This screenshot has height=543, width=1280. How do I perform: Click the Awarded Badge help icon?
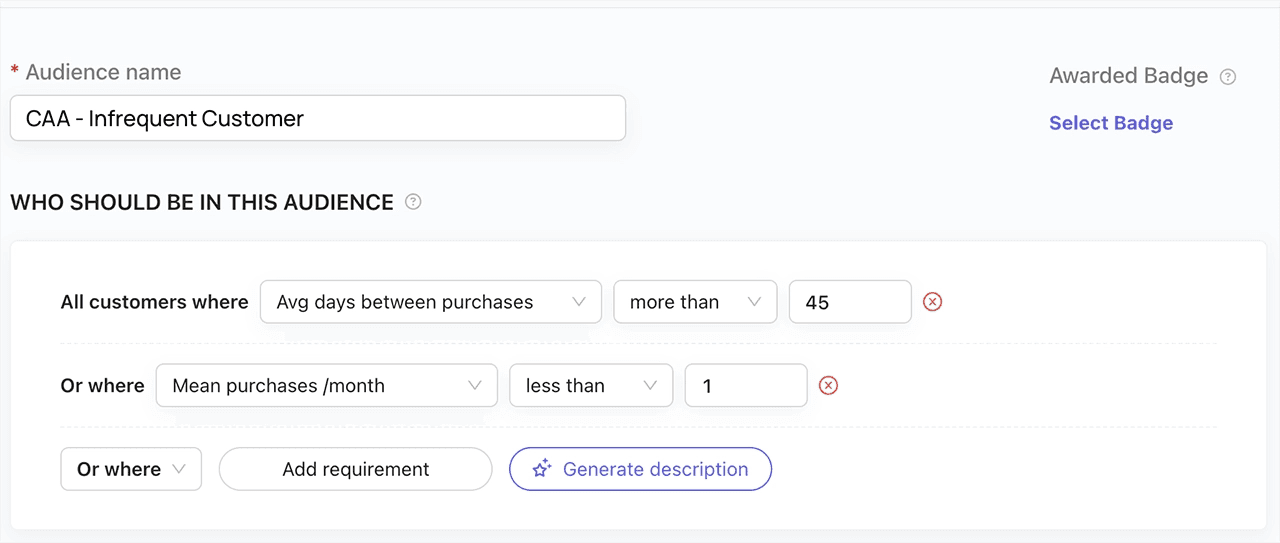pos(1228,77)
